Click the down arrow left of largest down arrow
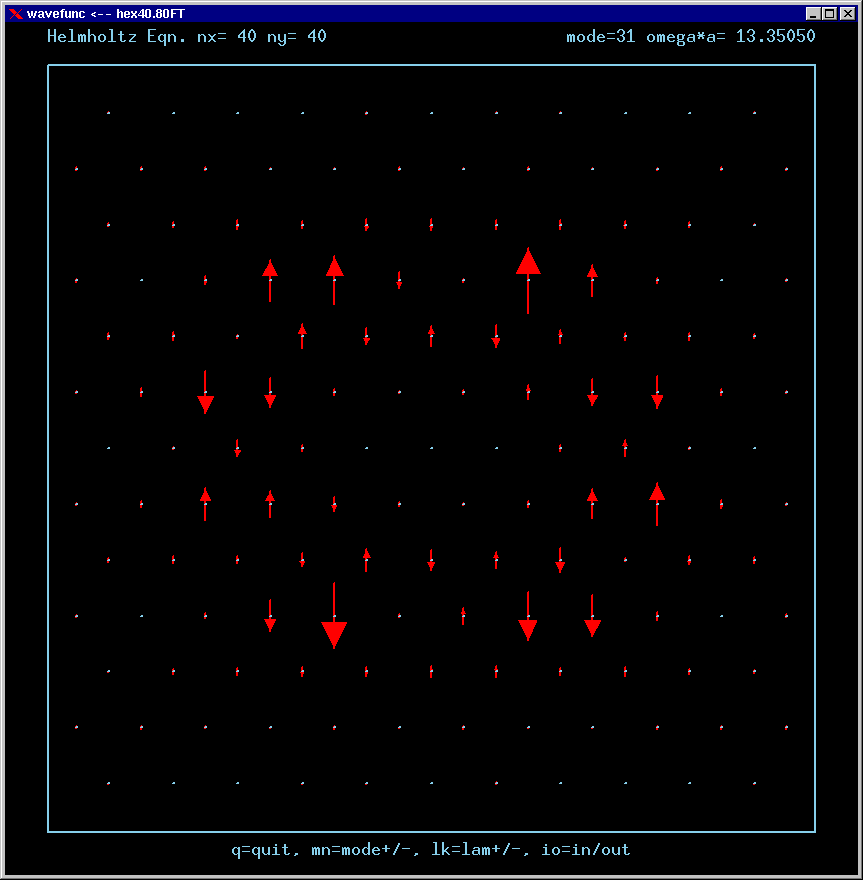 coord(270,616)
